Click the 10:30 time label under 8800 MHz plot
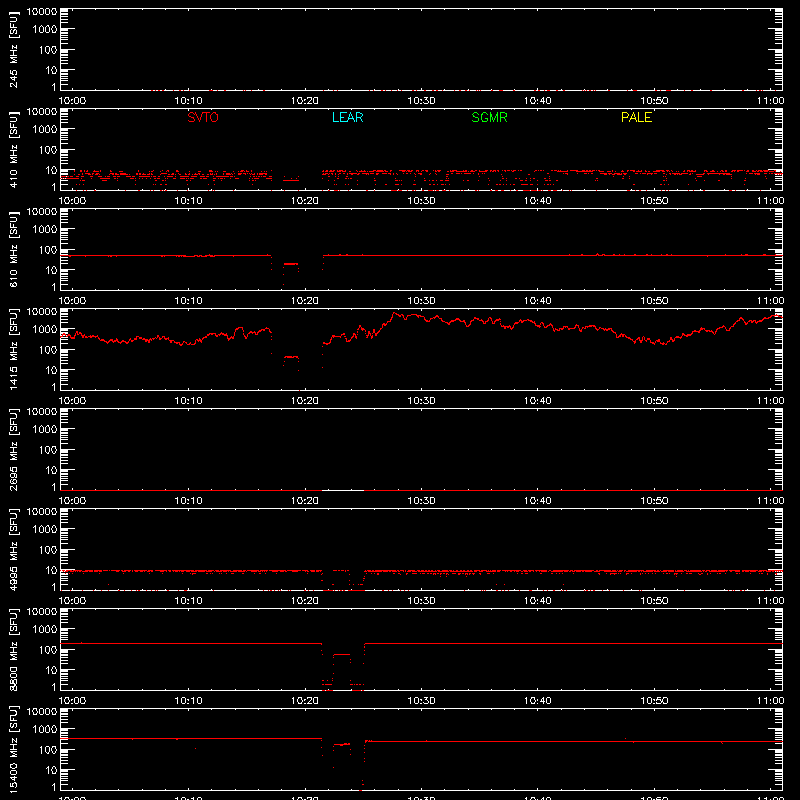The width and height of the screenshot is (800, 800). tap(421, 701)
